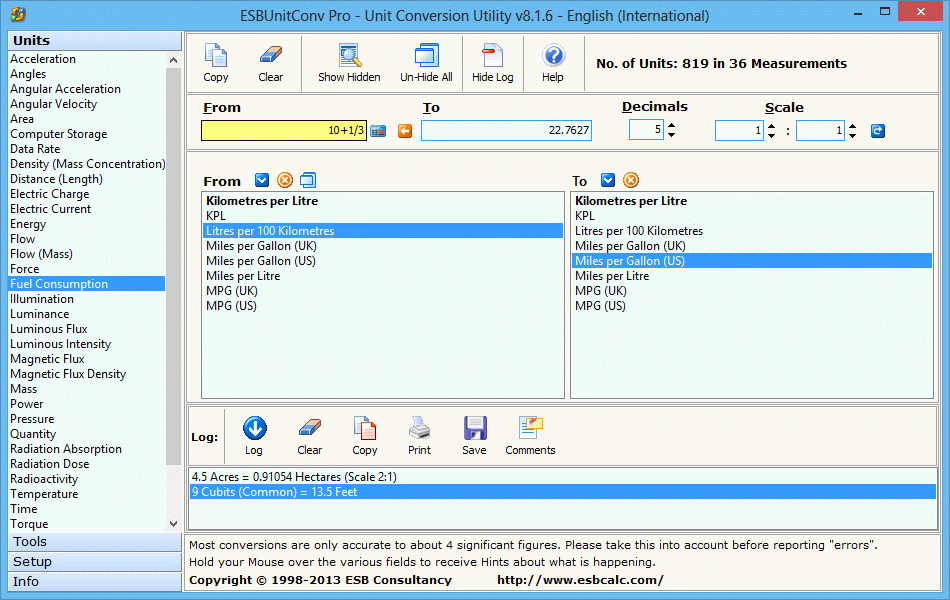Image resolution: width=950 pixels, height=600 pixels.
Task: Select Computer Storage in the Units list
Action: [59, 134]
